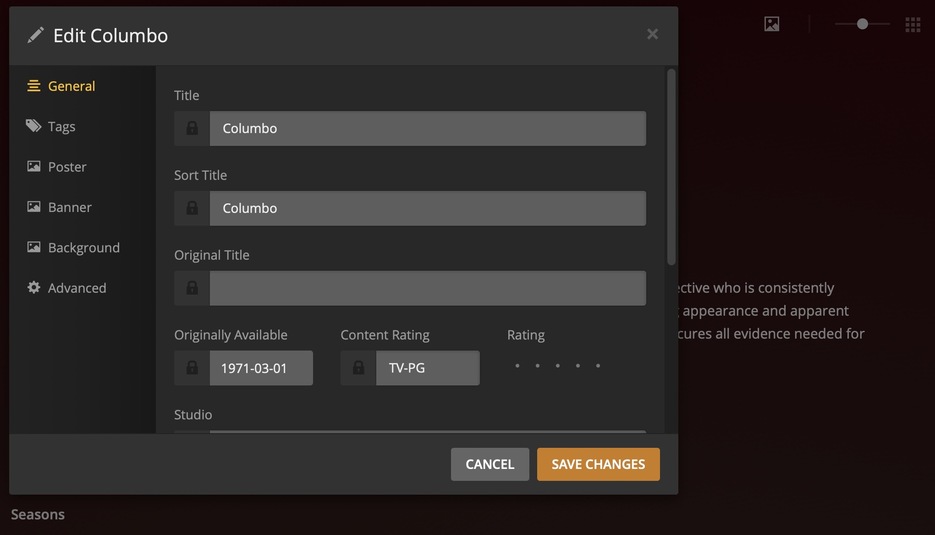Switch to the Poster section
This screenshot has width=935, height=535.
coord(57,167)
